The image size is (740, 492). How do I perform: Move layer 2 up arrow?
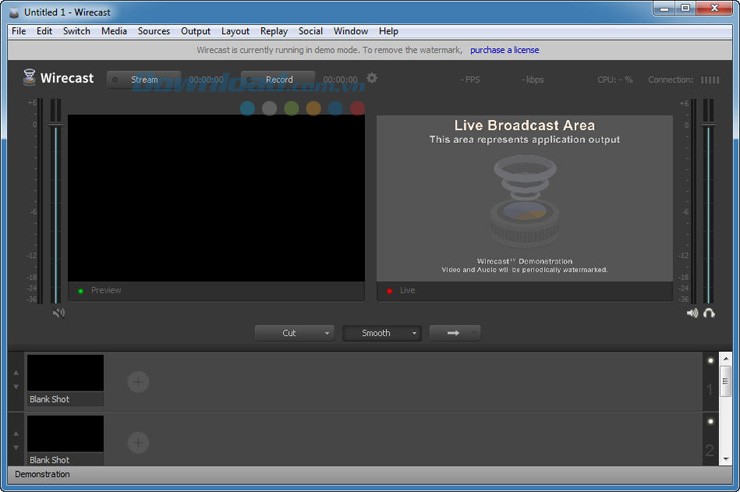pos(16,434)
